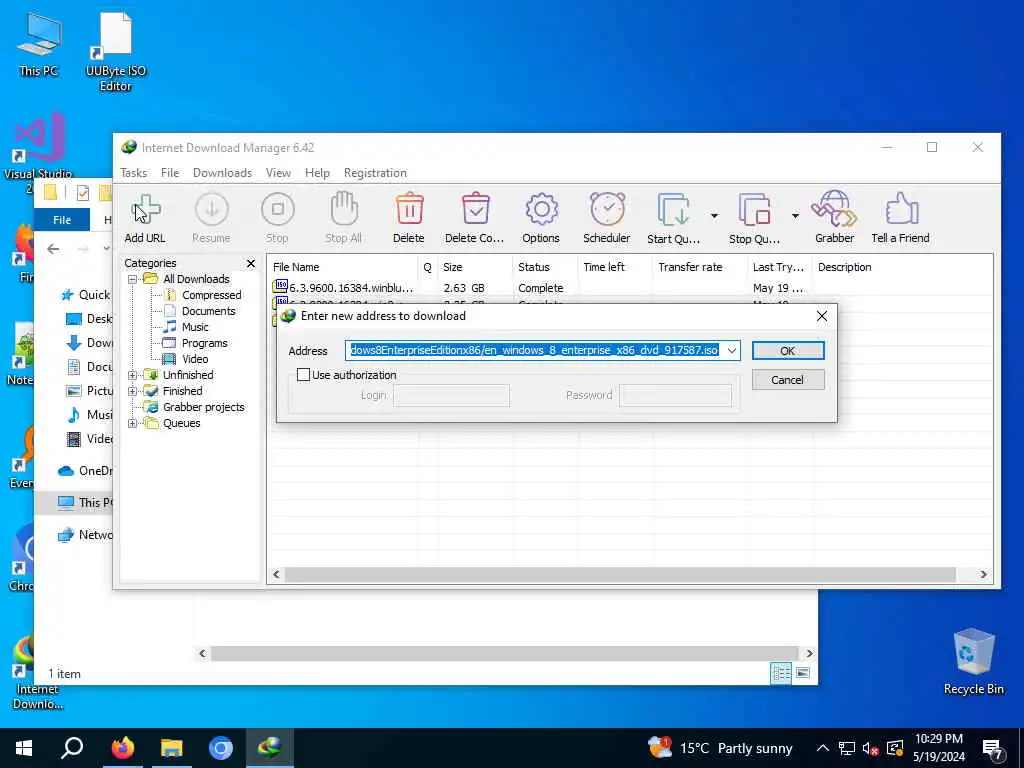
Task: Expand the Unfinished category node
Action: [x=133, y=376]
